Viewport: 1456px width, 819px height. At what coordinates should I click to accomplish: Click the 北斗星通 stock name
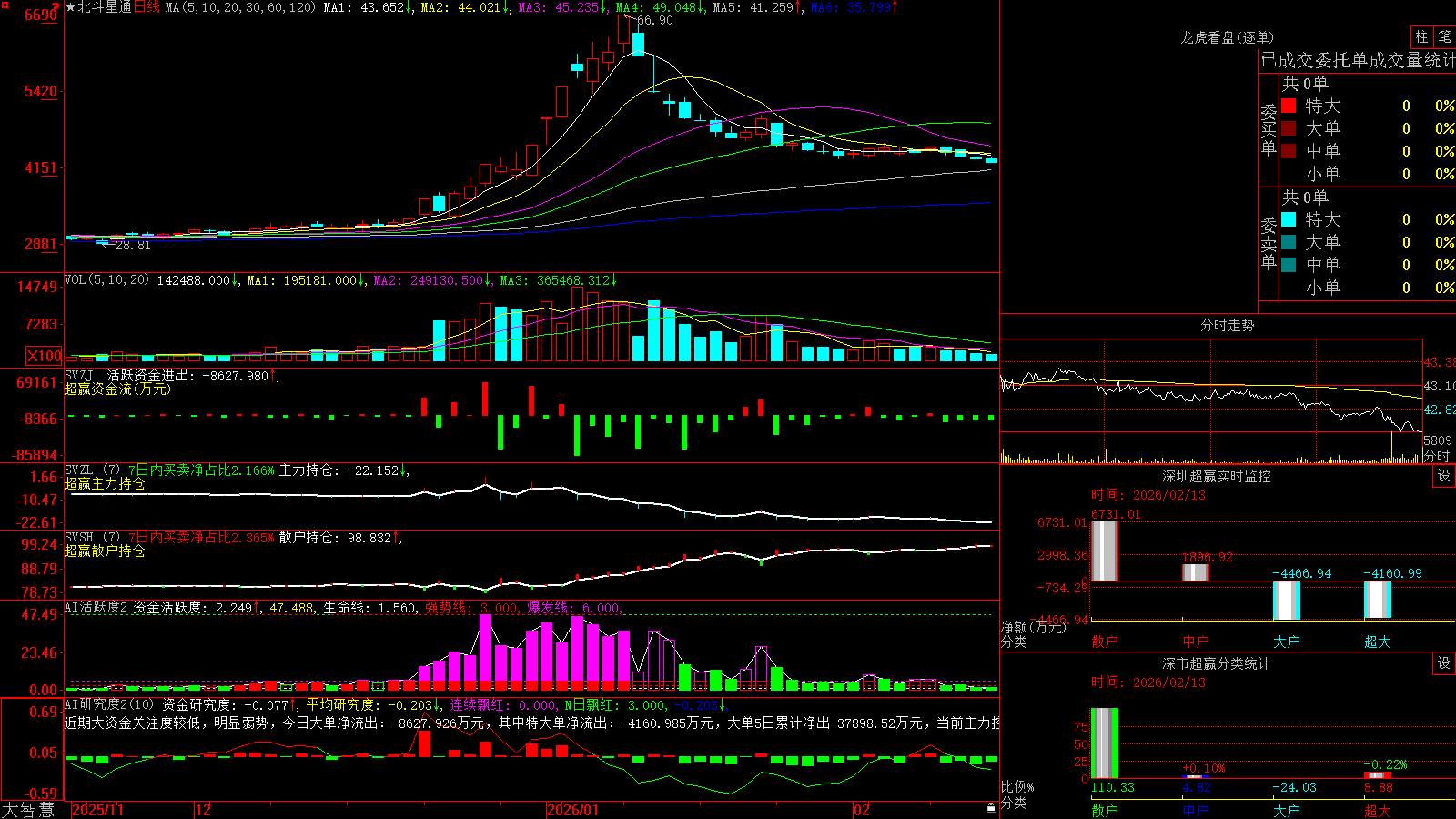coord(105,7)
